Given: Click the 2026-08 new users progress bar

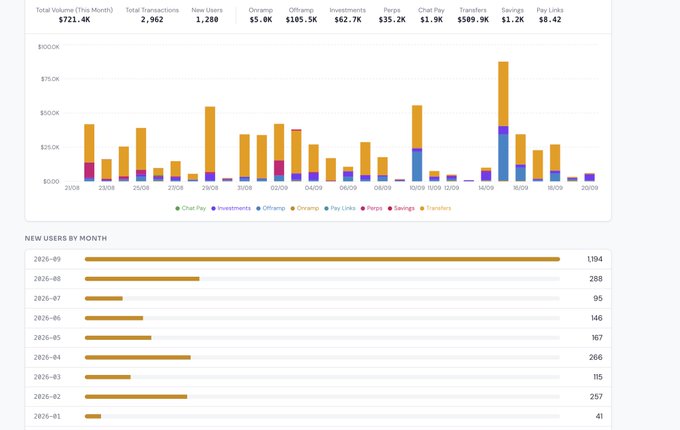Looking at the screenshot, I should 322,279.
